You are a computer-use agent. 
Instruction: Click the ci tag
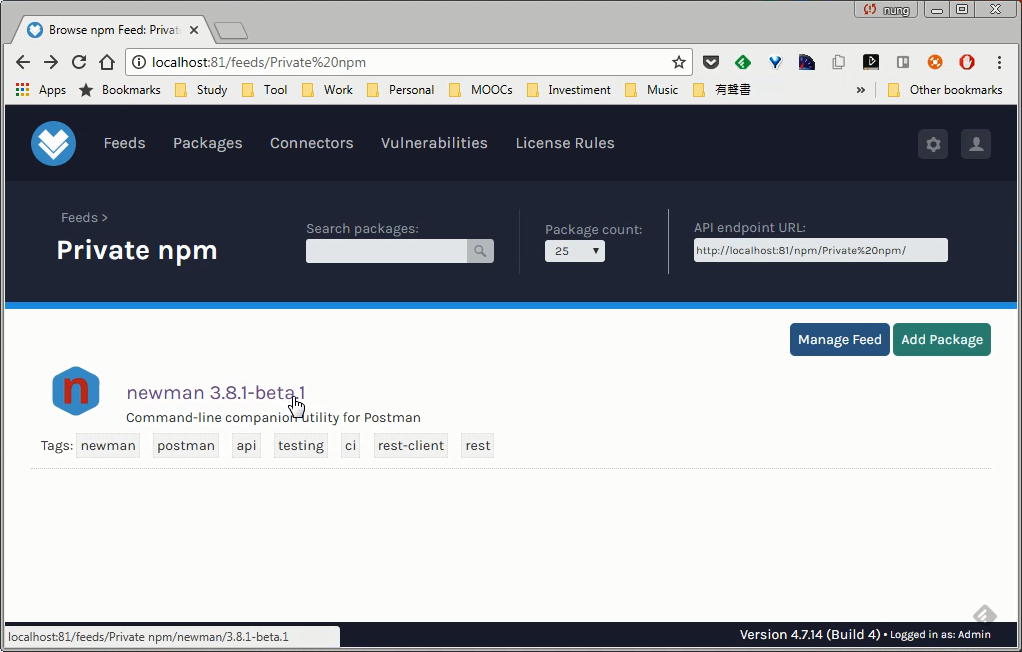point(351,445)
